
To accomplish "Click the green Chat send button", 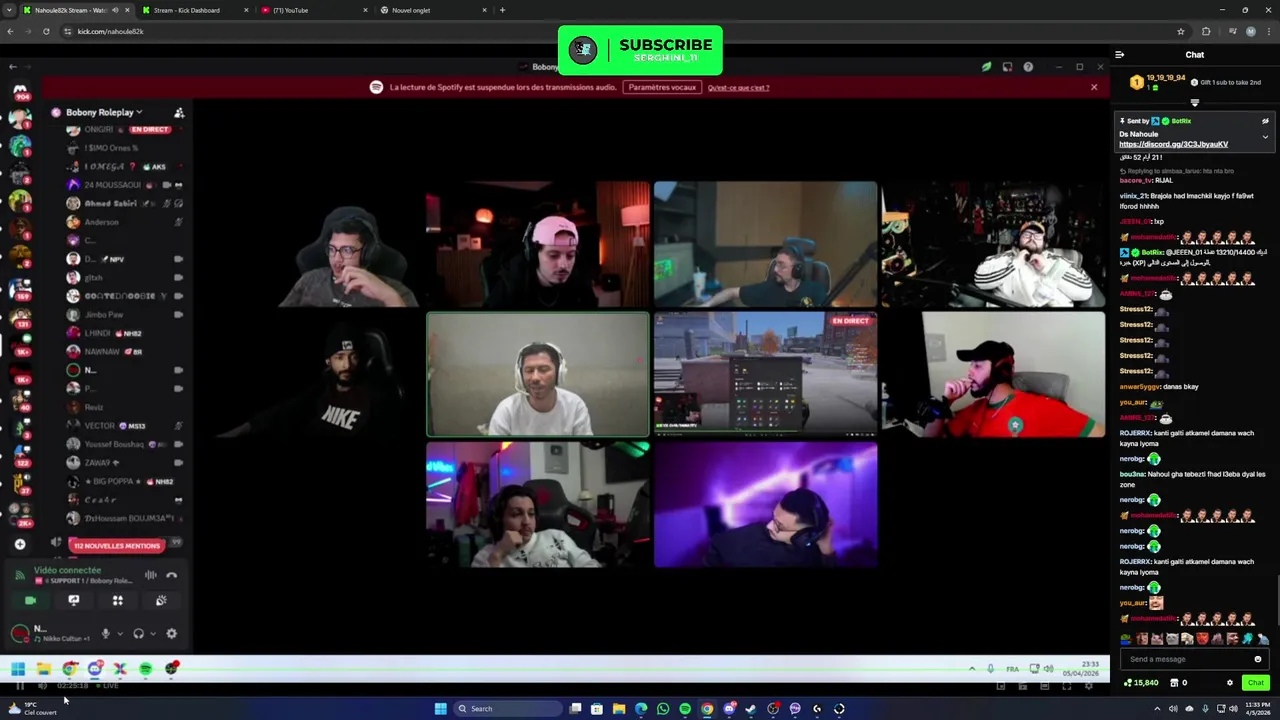I will (1255, 683).
